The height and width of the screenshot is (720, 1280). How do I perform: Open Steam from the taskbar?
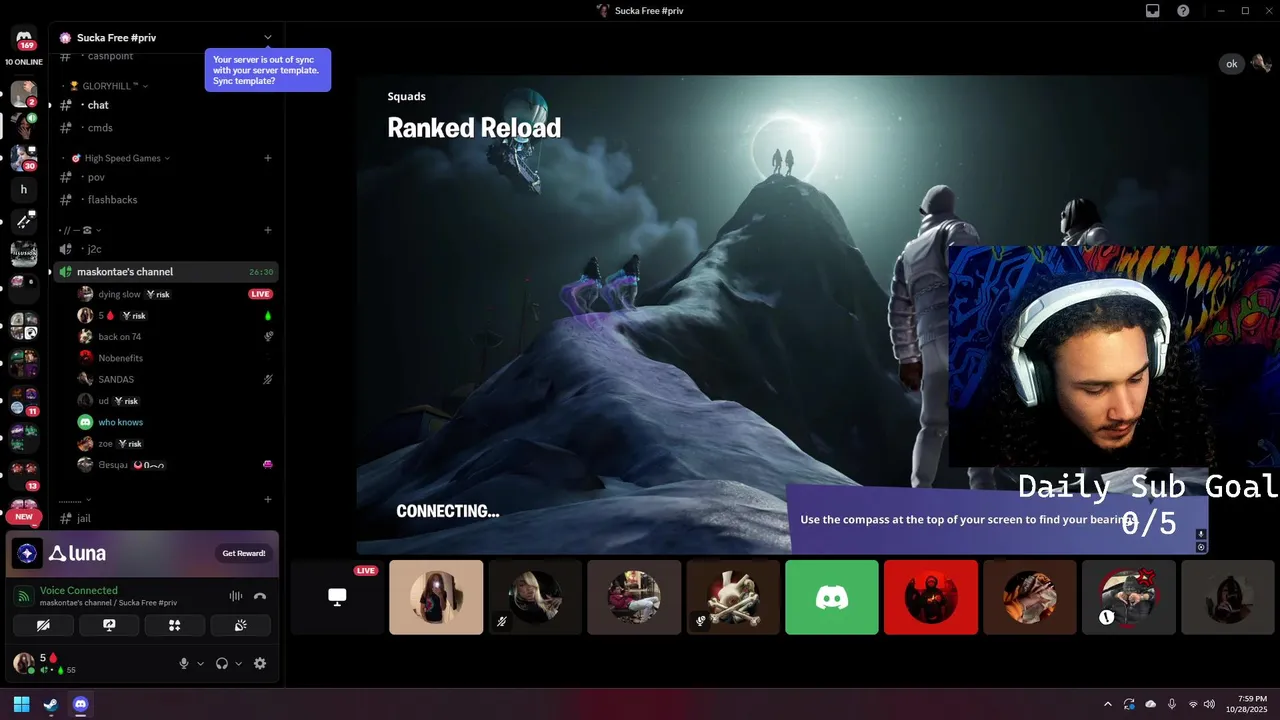51,704
